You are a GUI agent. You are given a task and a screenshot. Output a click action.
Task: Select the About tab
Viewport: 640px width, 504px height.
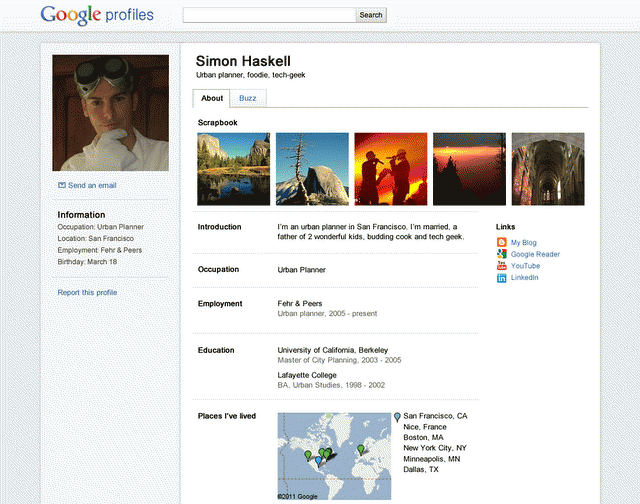212,98
